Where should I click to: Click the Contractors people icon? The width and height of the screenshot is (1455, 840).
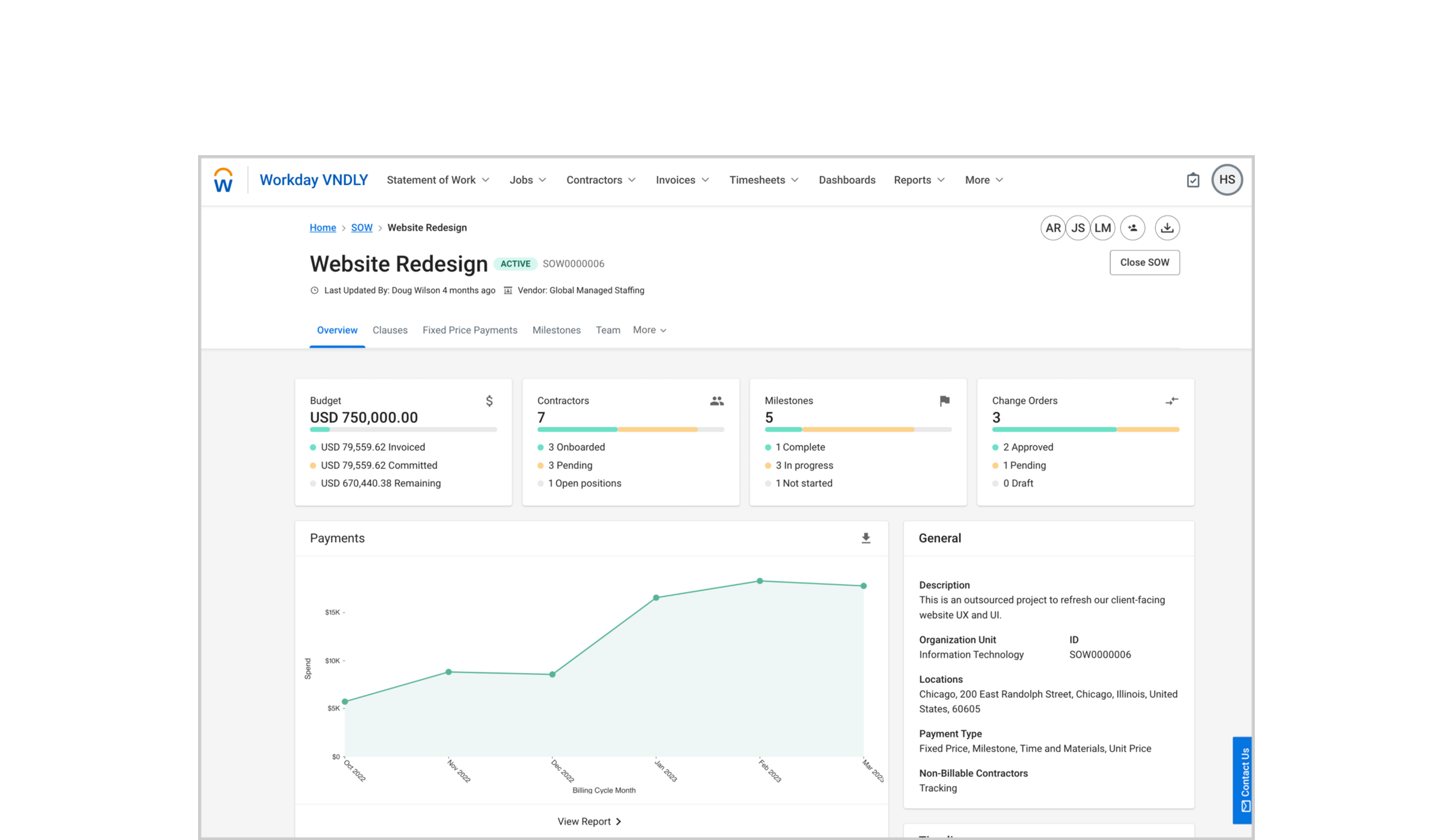pyautogui.click(x=716, y=400)
